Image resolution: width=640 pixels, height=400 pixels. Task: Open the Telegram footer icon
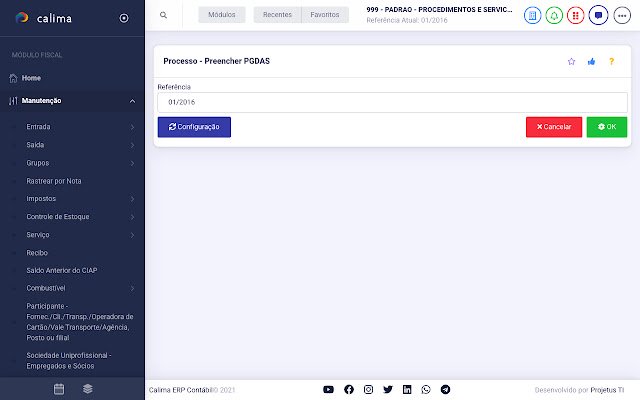point(445,389)
